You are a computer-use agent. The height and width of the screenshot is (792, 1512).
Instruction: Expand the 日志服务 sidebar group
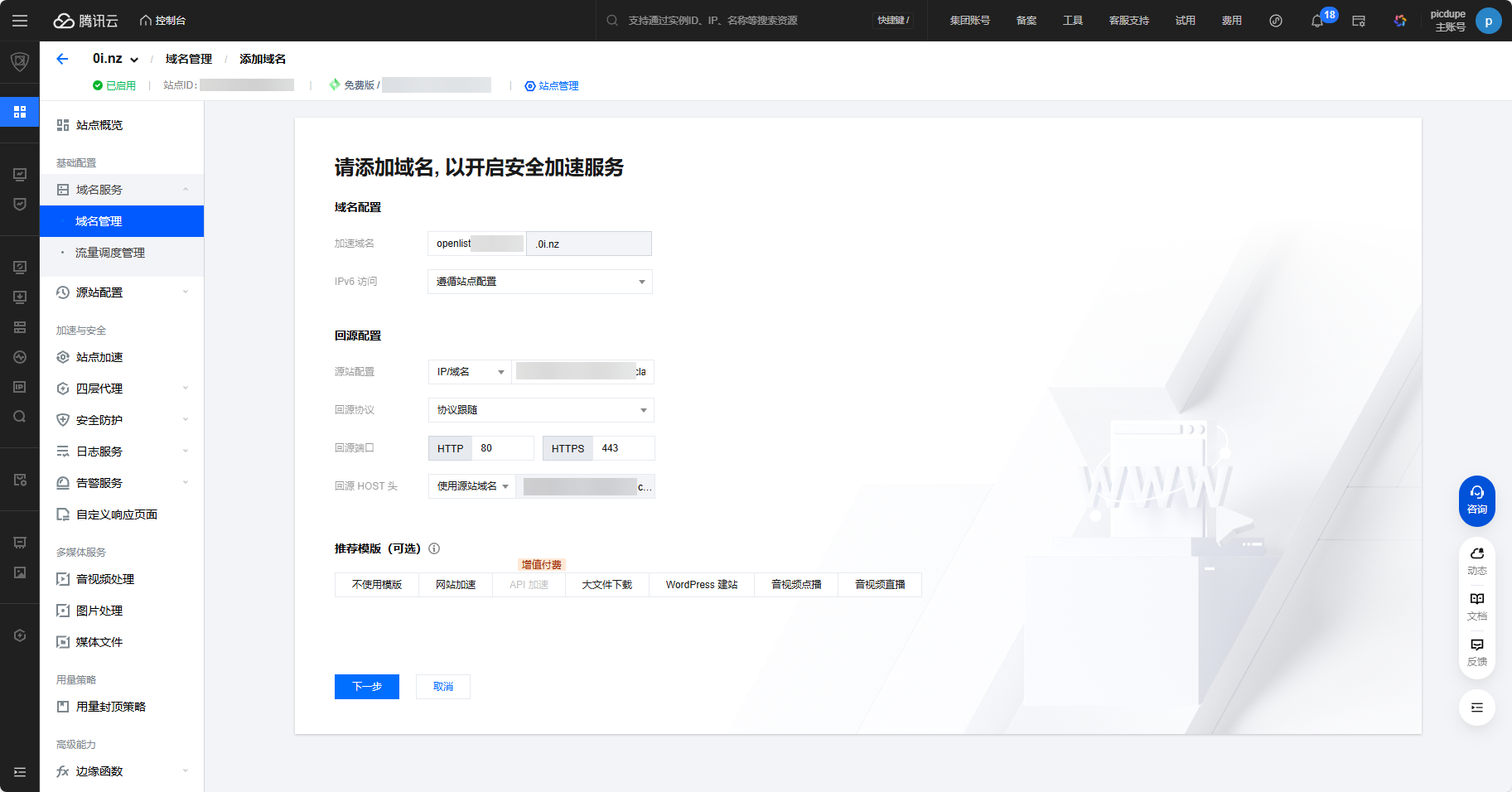(122, 452)
